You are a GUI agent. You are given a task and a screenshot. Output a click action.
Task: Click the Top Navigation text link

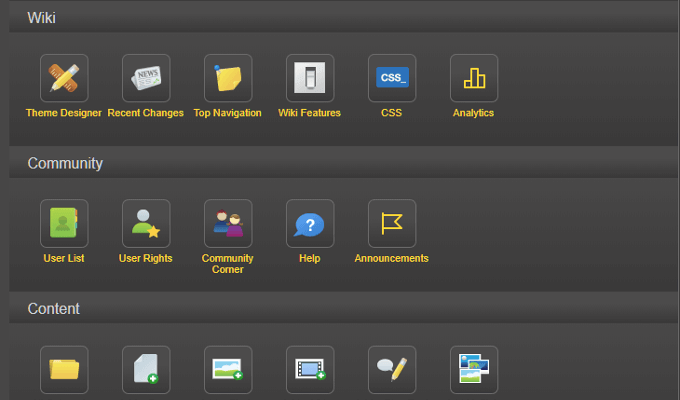click(228, 113)
